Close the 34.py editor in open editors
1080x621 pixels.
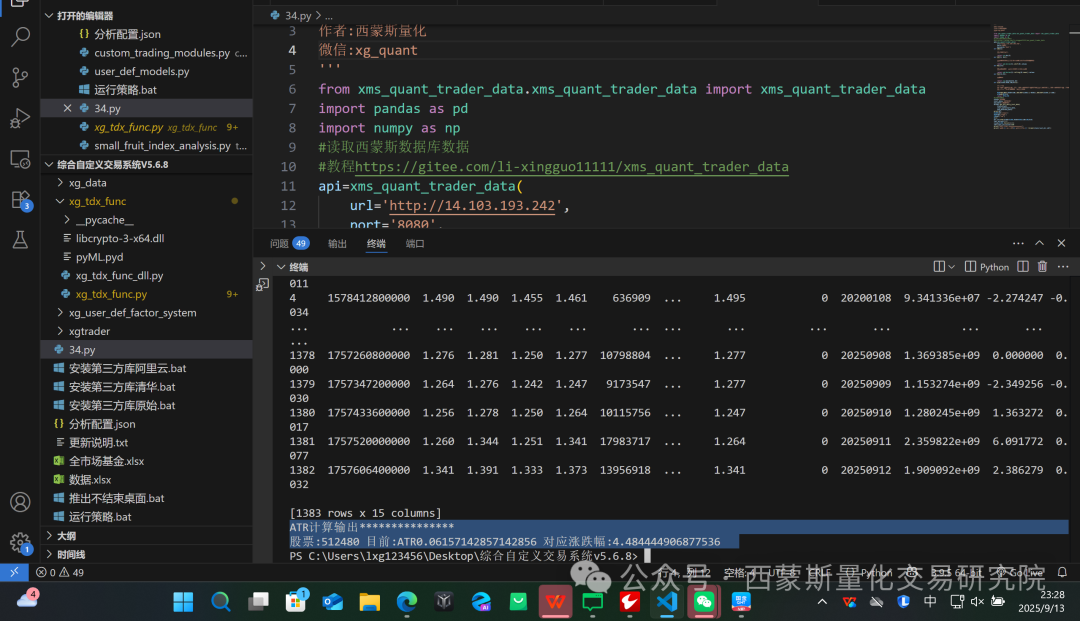[x=68, y=108]
